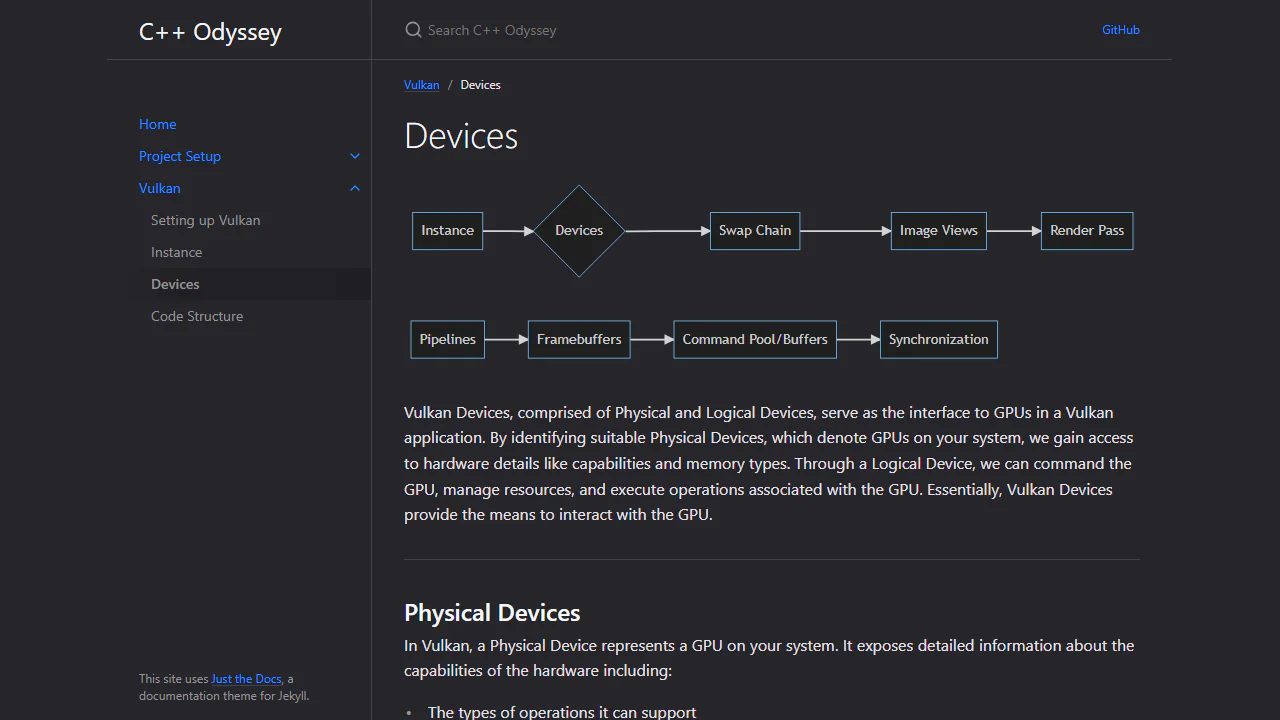Navigate to Vulkan via the breadcrumb

pyautogui.click(x=421, y=85)
